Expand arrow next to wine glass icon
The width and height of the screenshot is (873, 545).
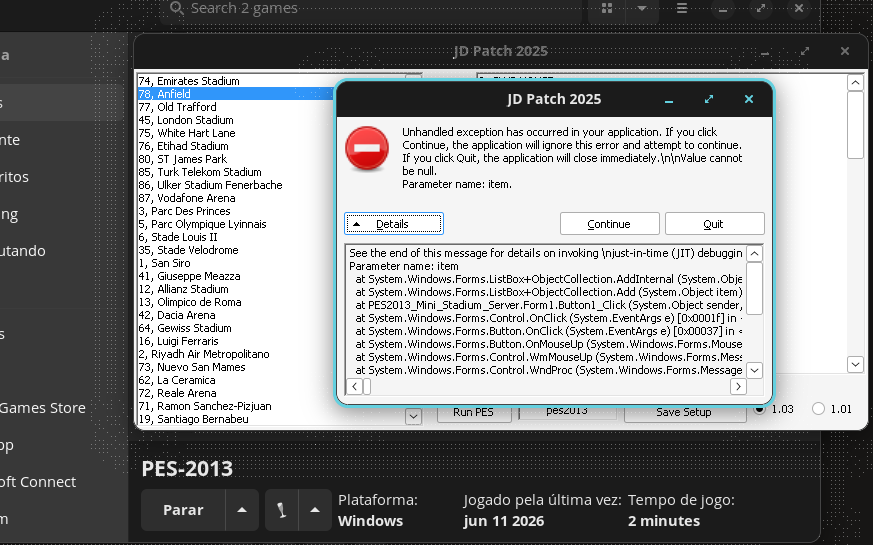[315, 510]
